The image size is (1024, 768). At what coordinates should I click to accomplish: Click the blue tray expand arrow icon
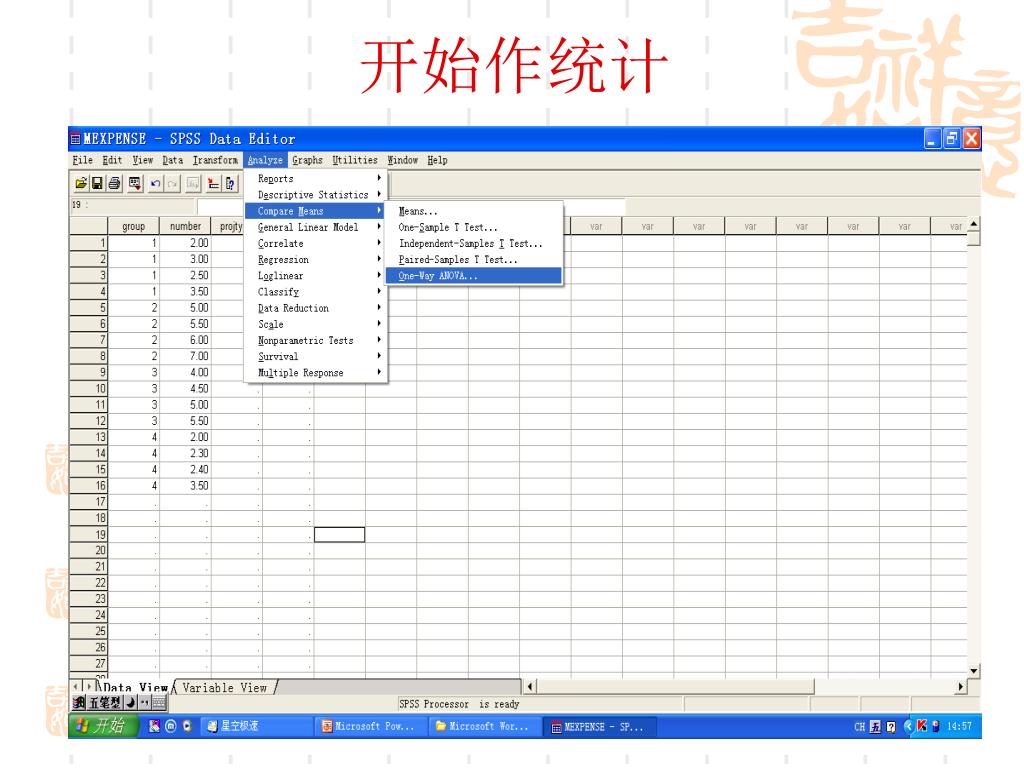point(907,726)
